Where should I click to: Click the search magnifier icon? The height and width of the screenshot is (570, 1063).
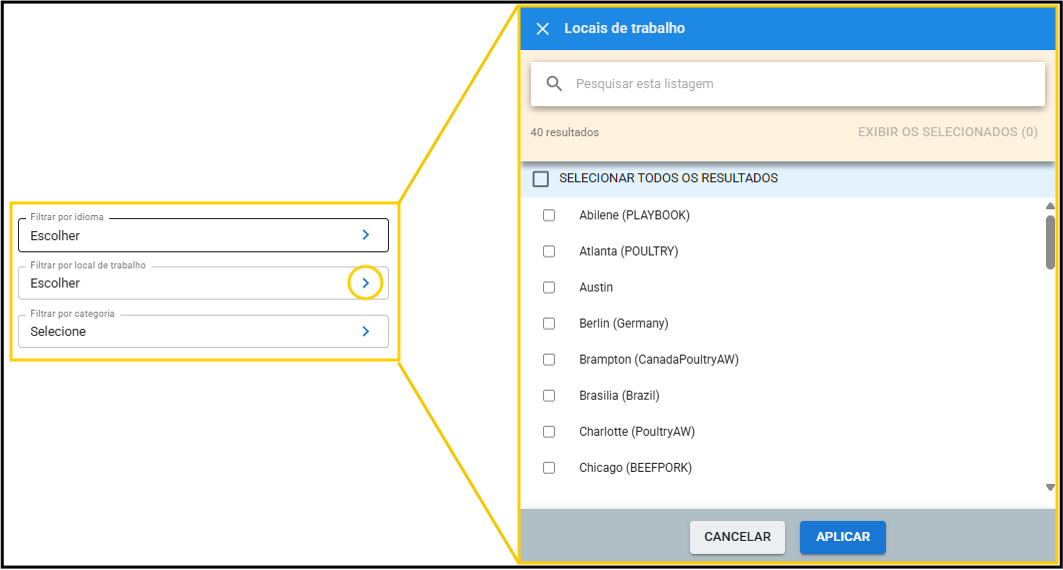click(554, 84)
